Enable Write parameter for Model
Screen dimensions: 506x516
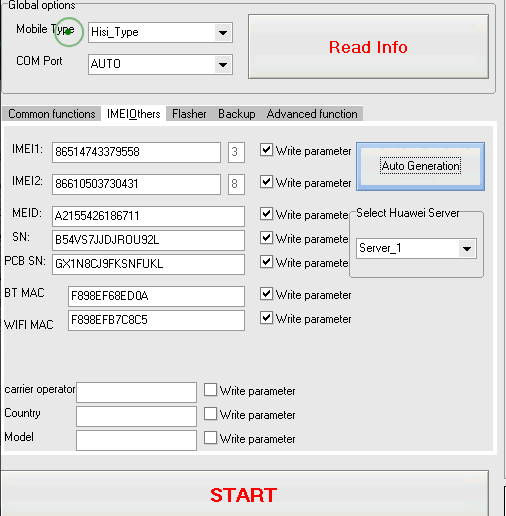click(210, 438)
